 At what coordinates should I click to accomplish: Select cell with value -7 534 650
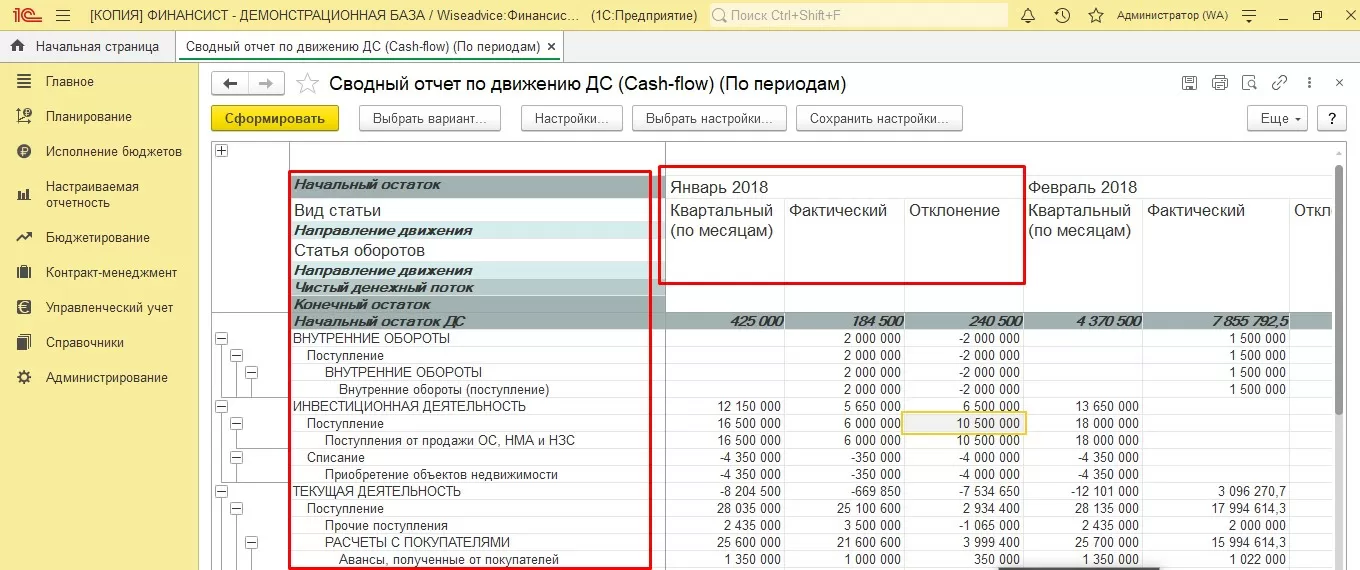tap(964, 491)
